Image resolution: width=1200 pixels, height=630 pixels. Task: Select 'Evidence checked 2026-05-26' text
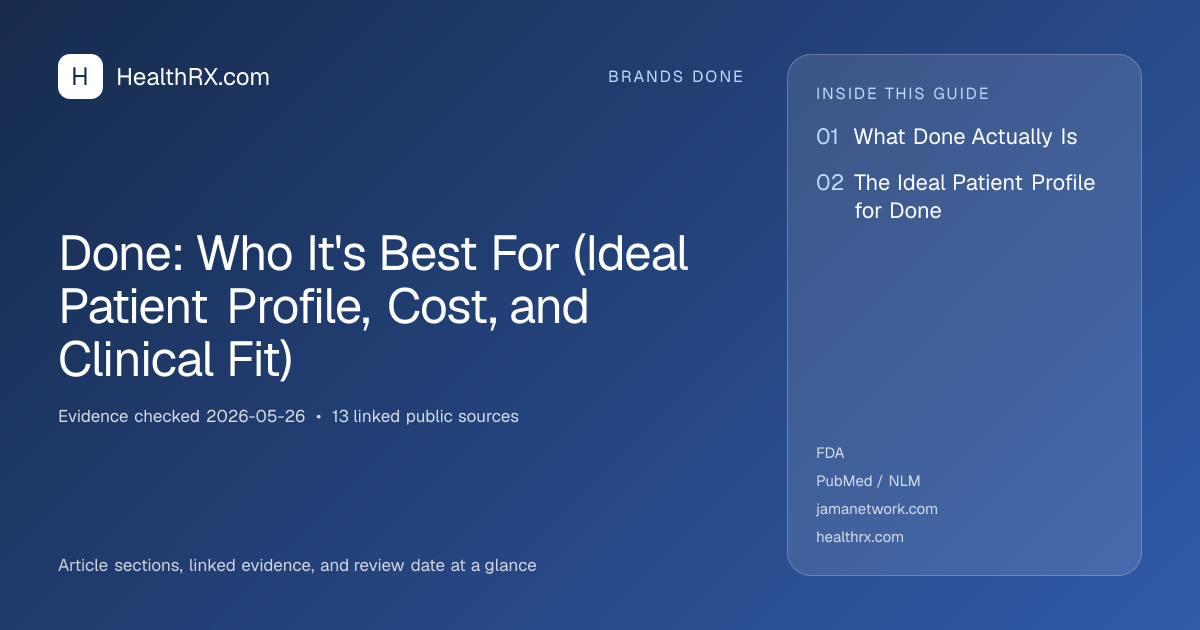[182, 416]
